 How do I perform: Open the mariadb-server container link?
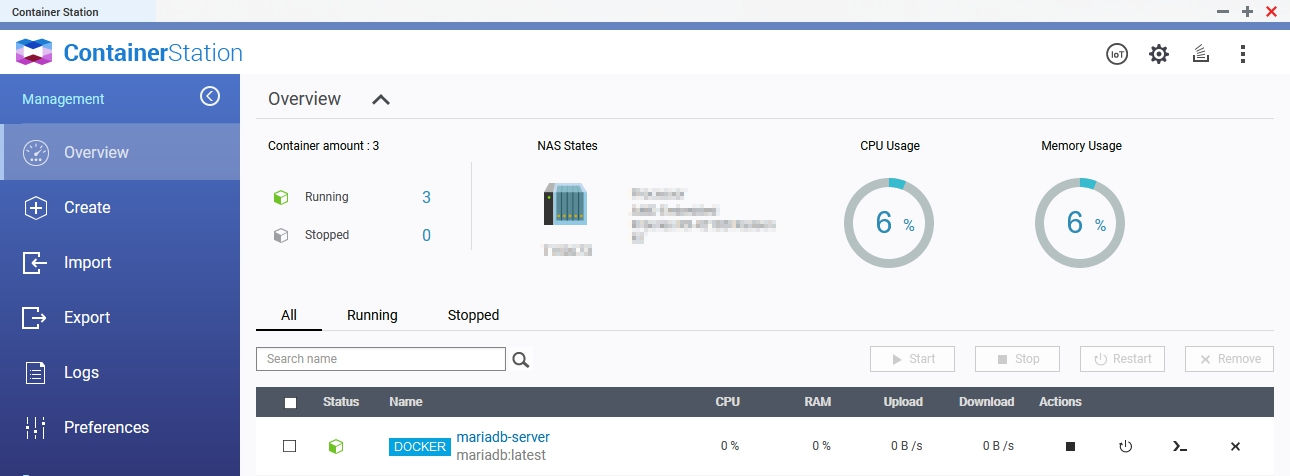503,437
